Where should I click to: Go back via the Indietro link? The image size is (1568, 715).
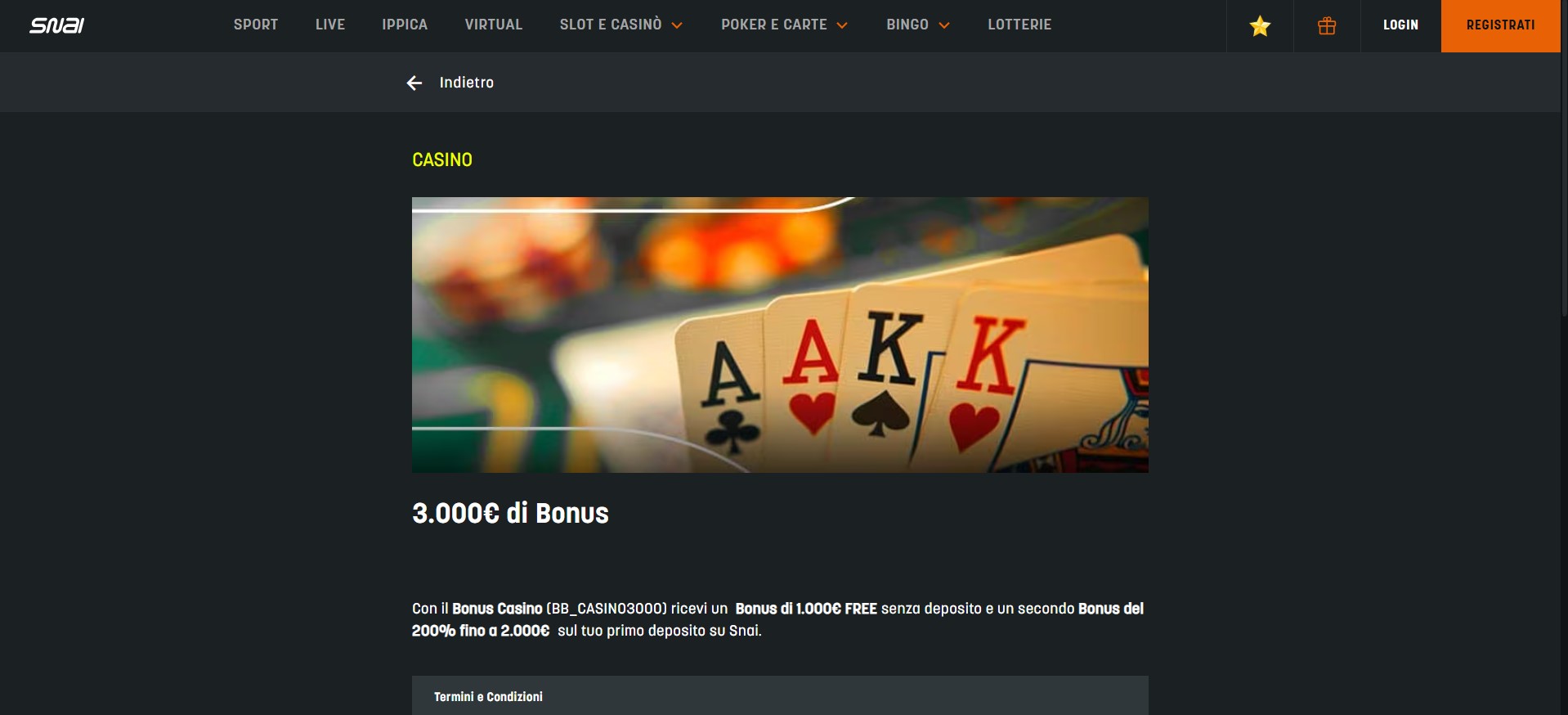click(467, 83)
